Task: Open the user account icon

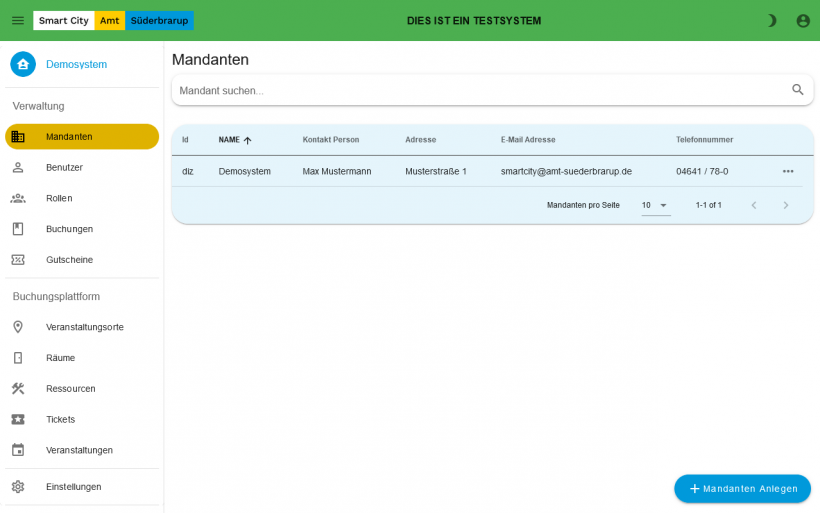Action: coord(802,20)
